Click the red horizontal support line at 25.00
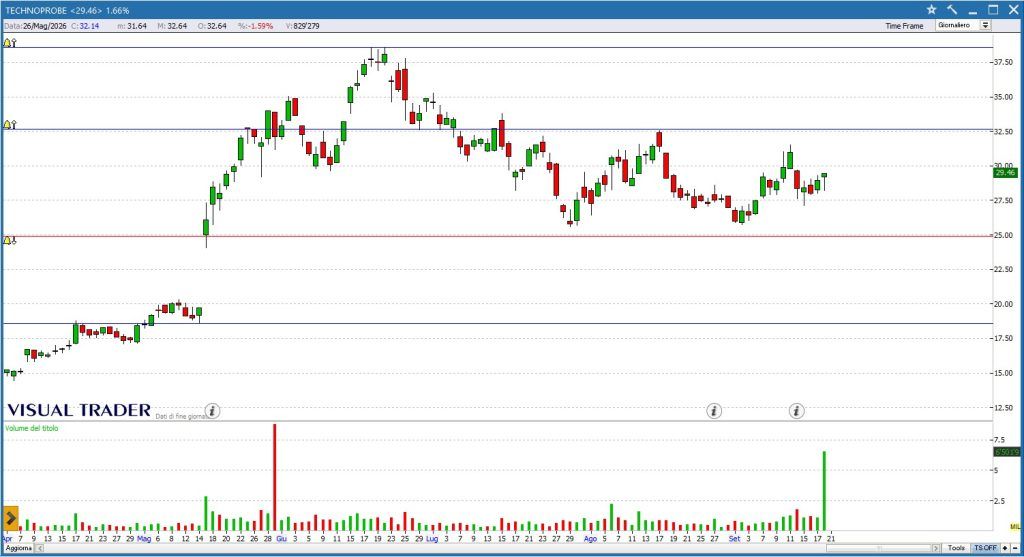Image resolution: width=1024 pixels, height=557 pixels. pyautogui.click(x=496, y=236)
